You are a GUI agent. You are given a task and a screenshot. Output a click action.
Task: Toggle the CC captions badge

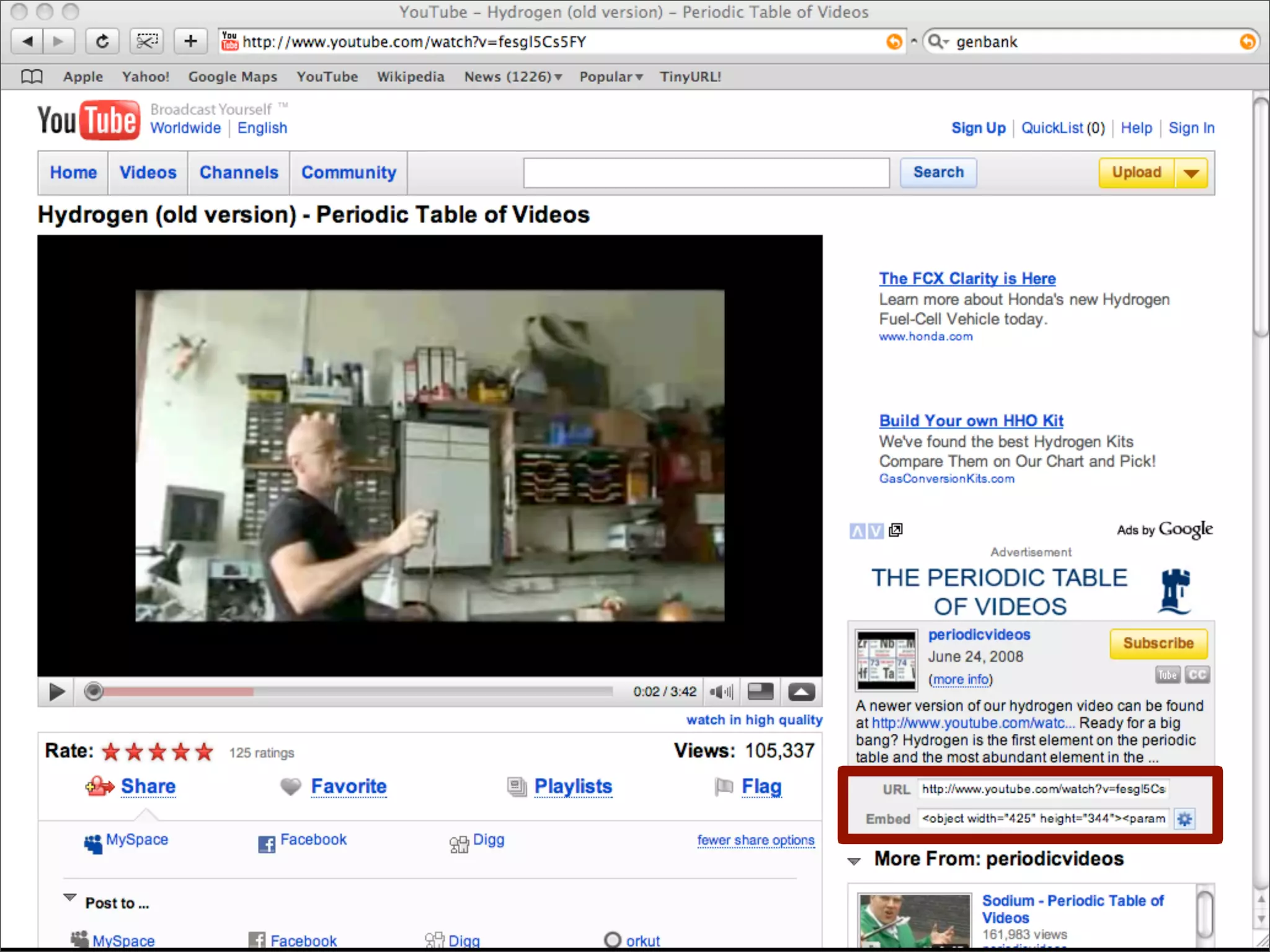tap(1197, 674)
